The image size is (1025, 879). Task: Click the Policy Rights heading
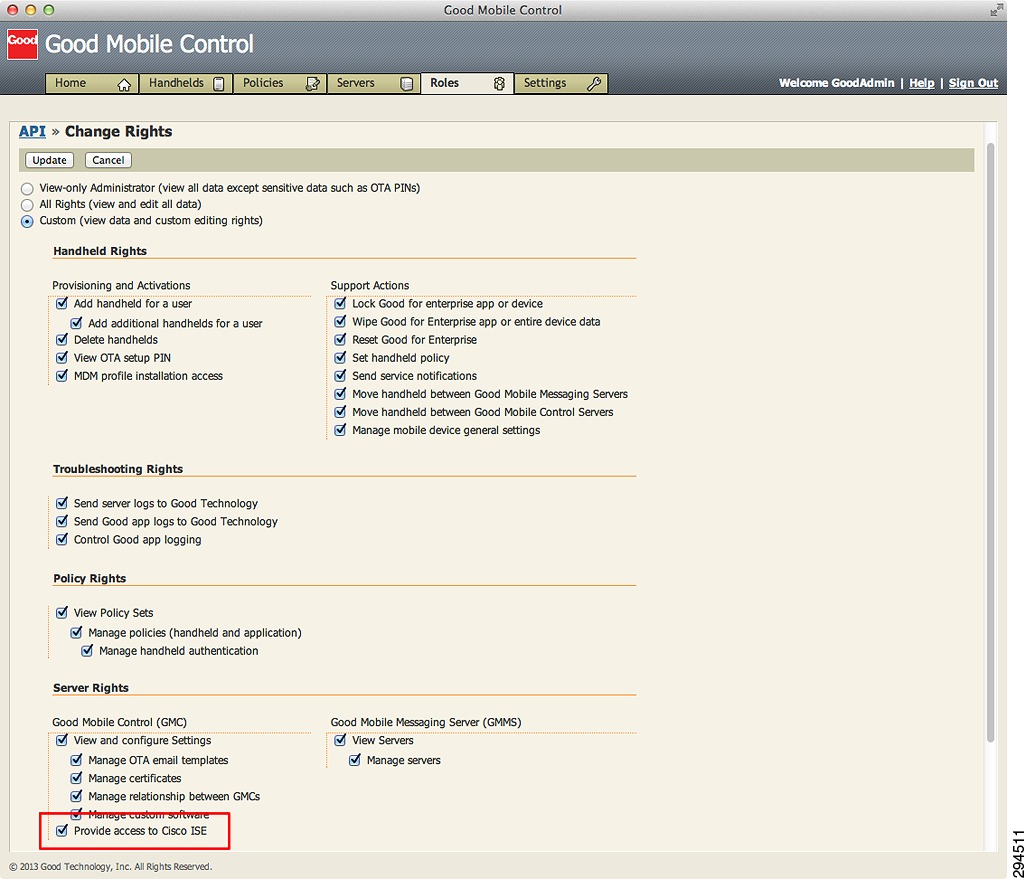90,578
